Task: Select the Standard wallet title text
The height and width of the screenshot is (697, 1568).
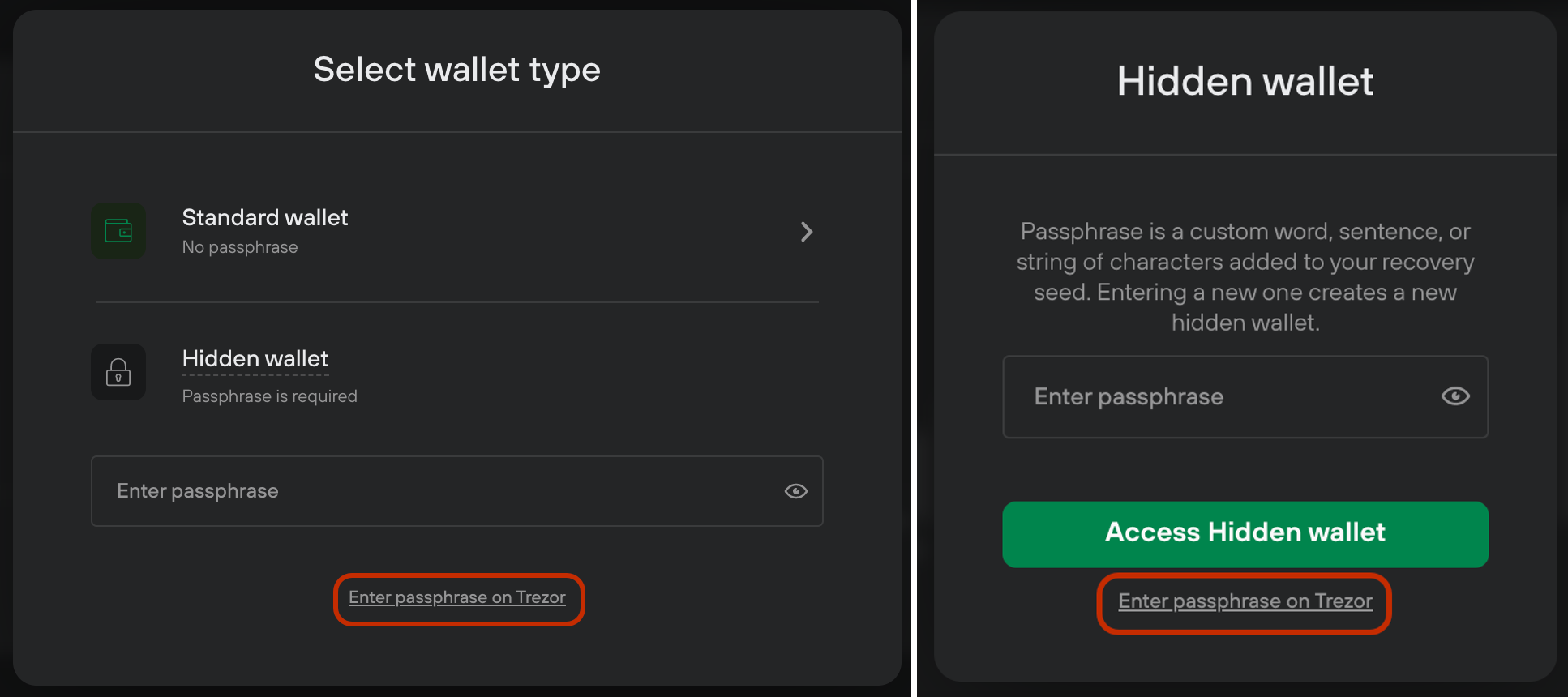Action: [x=265, y=217]
